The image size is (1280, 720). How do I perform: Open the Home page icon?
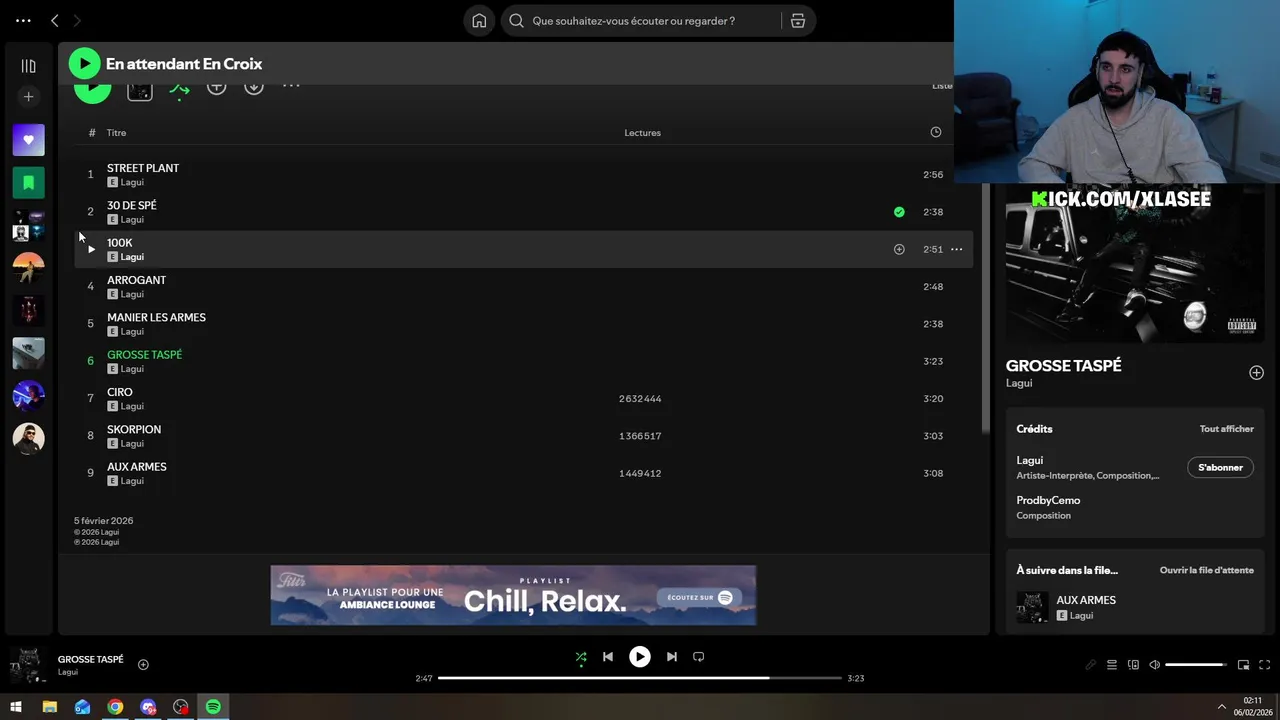479,21
